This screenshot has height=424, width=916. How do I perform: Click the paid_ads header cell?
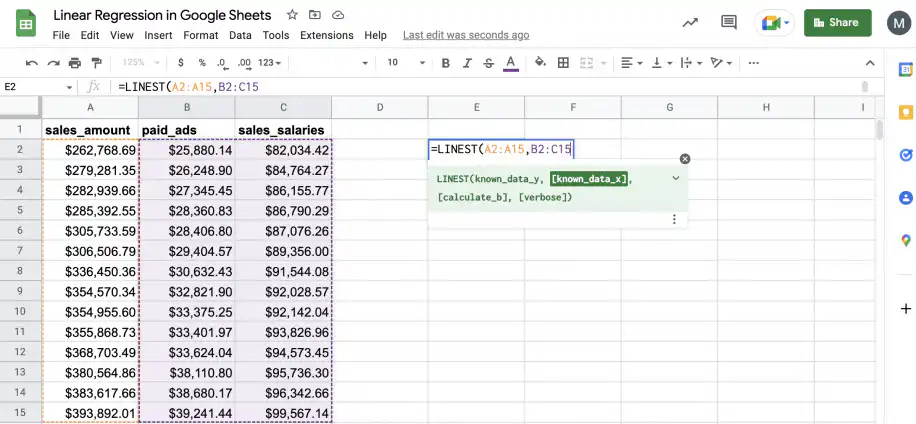tap(187, 130)
